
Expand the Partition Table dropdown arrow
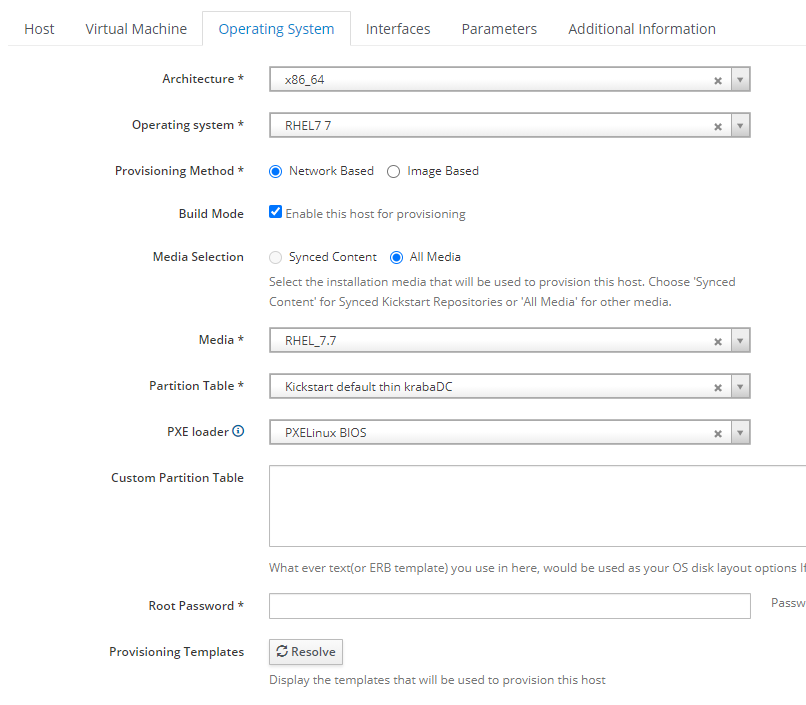(740, 387)
